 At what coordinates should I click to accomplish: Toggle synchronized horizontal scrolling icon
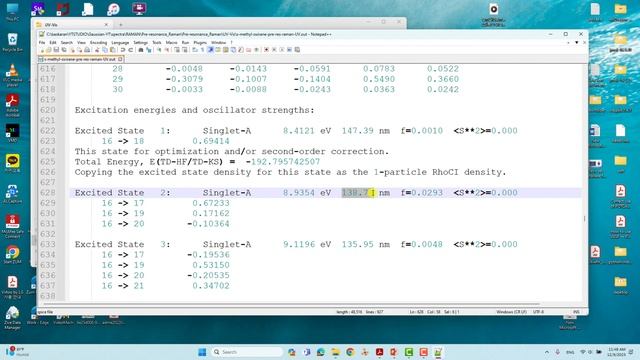pyautogui.click(x=184, y=50)
